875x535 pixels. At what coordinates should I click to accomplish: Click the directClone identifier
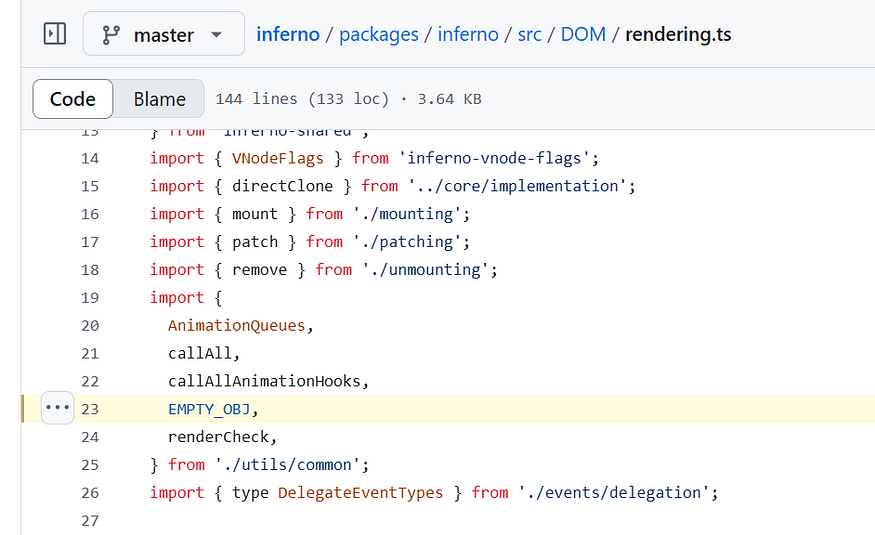click(x=282, y=186)
